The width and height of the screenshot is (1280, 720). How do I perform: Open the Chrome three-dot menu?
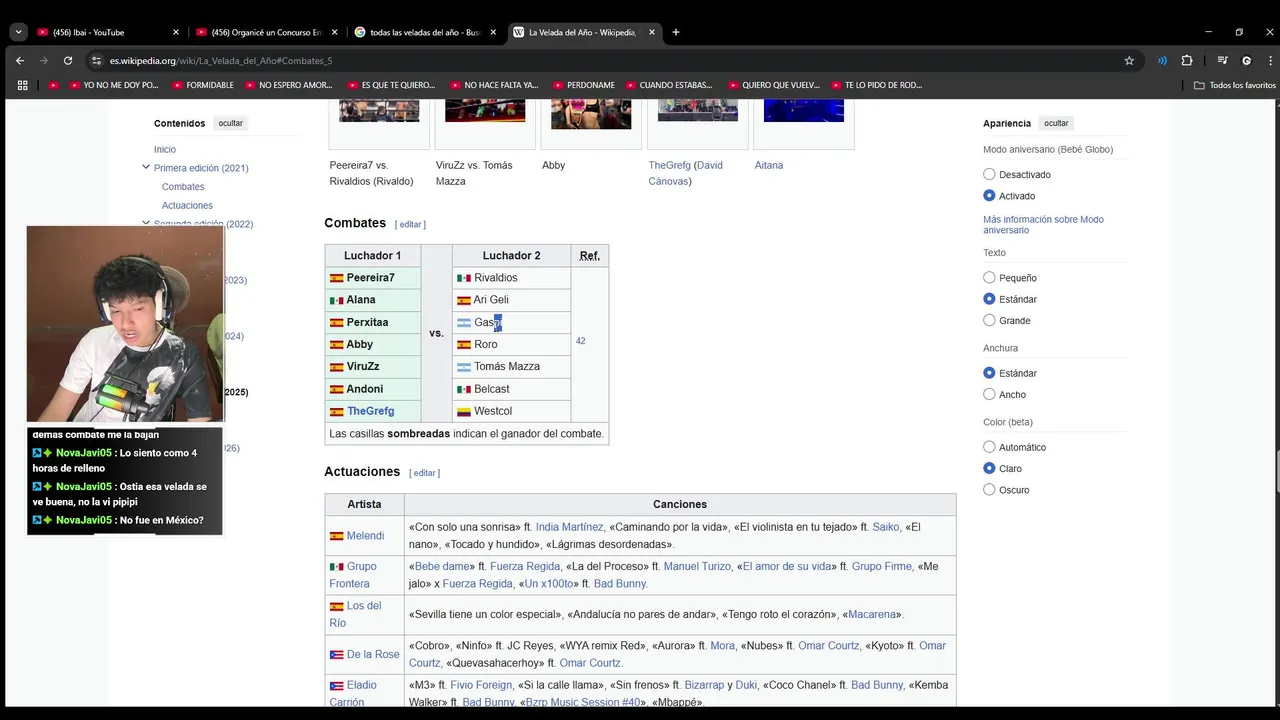pos(1270,60)
